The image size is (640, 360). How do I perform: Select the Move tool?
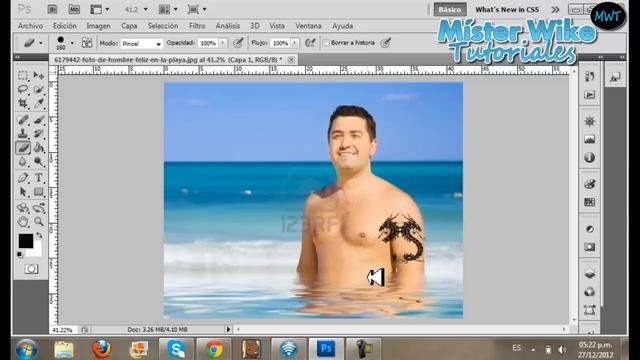click(39, 76)
